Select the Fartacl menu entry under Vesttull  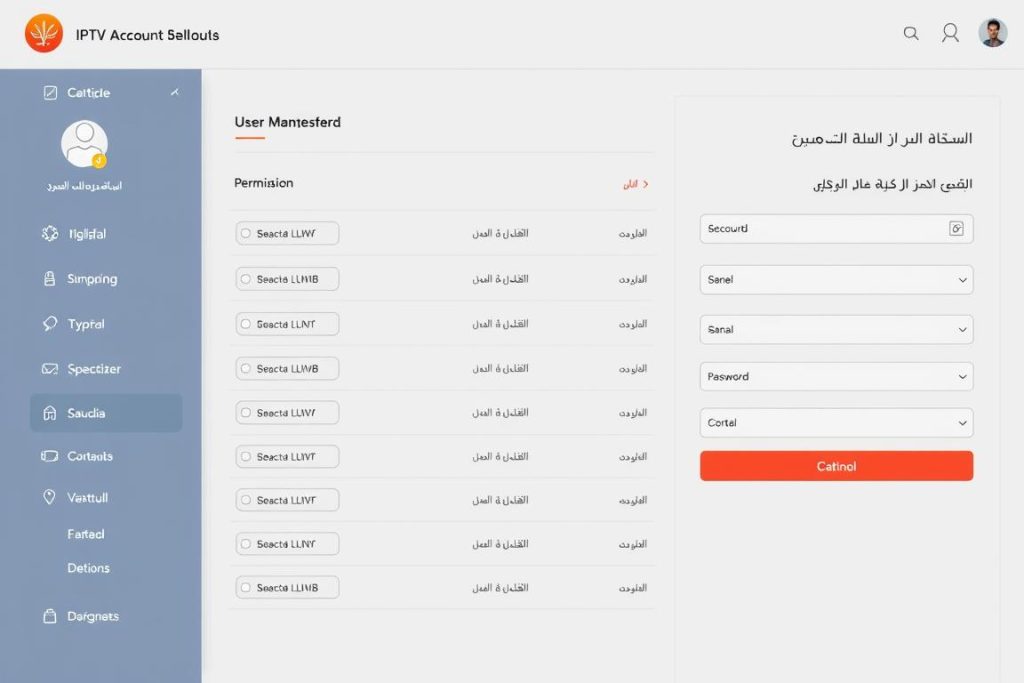(x=86, y=534)
